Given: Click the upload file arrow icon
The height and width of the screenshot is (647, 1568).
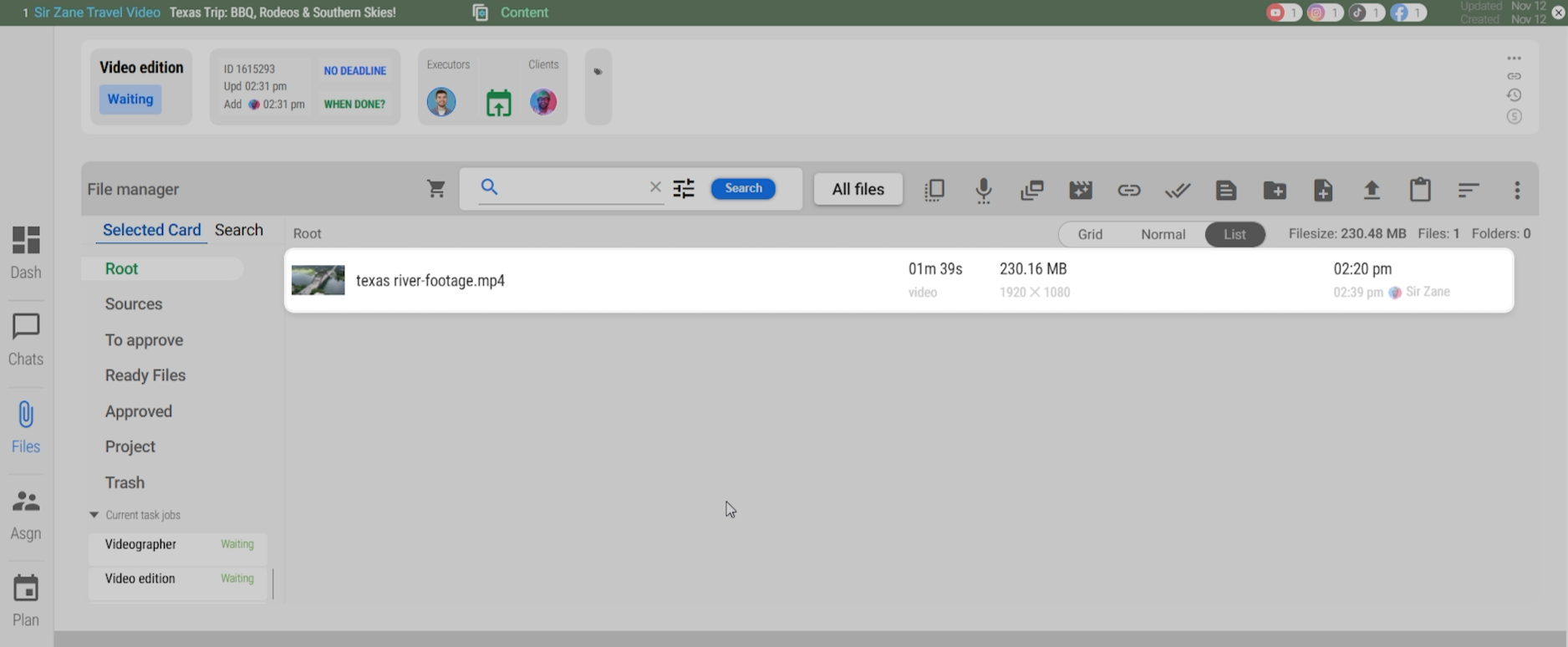Looking at the screenshot, I should tap(1371, 191).
